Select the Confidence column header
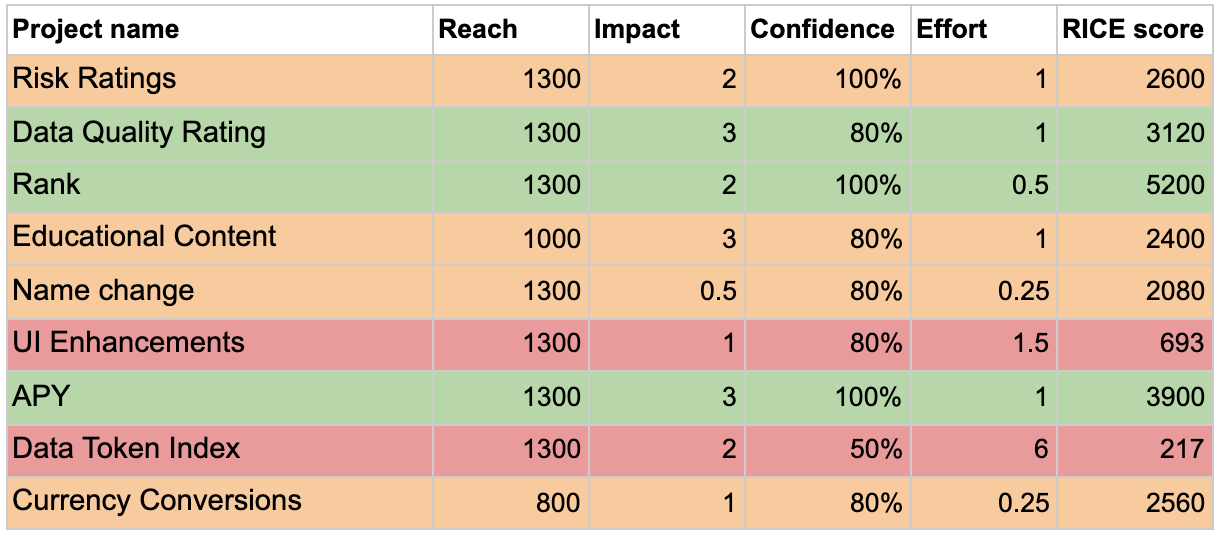This screenshot has width=1222, height=540. pos(827,29)
